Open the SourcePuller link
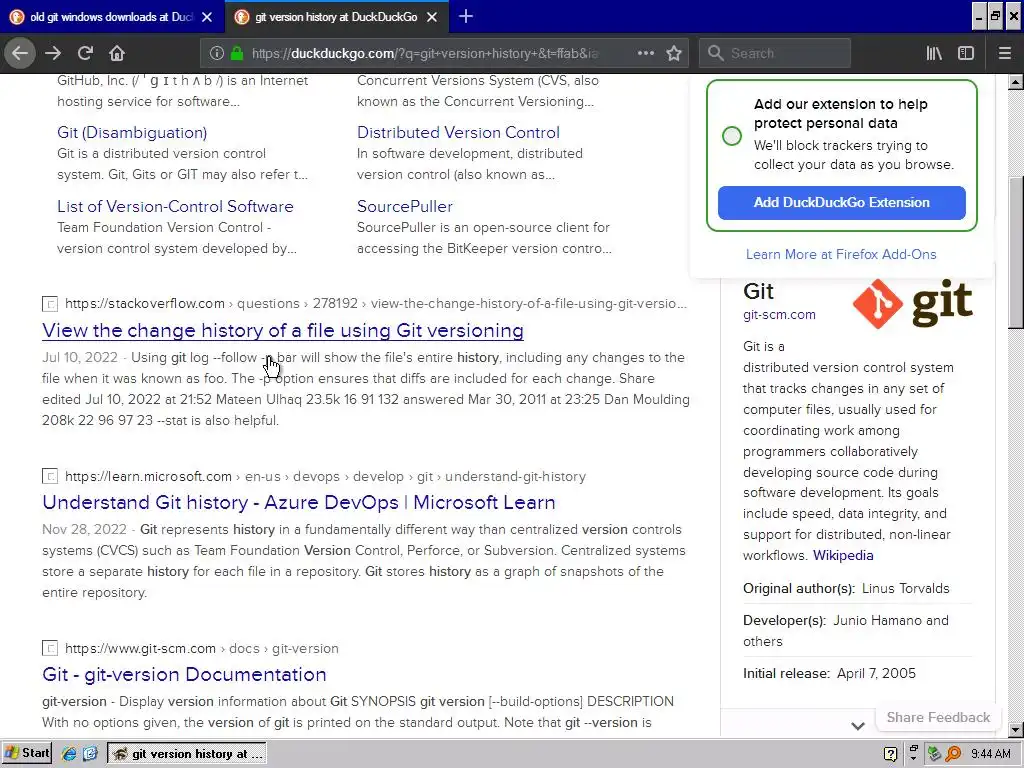The height and width of the screenshot is (768, 1024). coord(404,206)
